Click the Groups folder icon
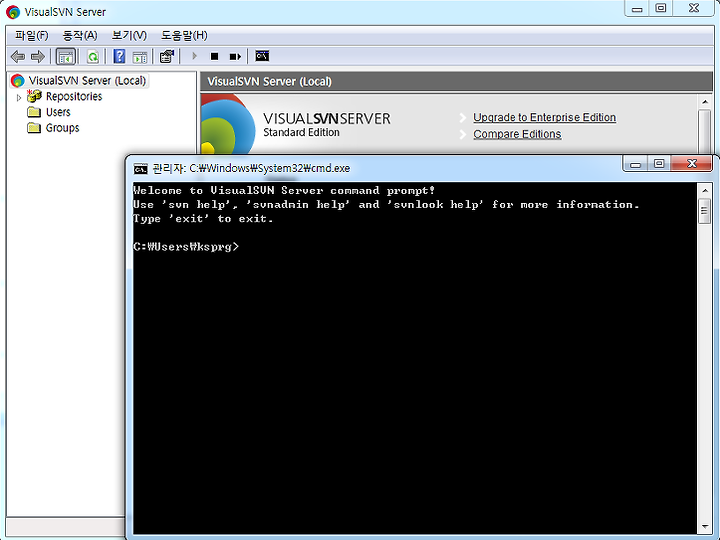 click(34, 128)
